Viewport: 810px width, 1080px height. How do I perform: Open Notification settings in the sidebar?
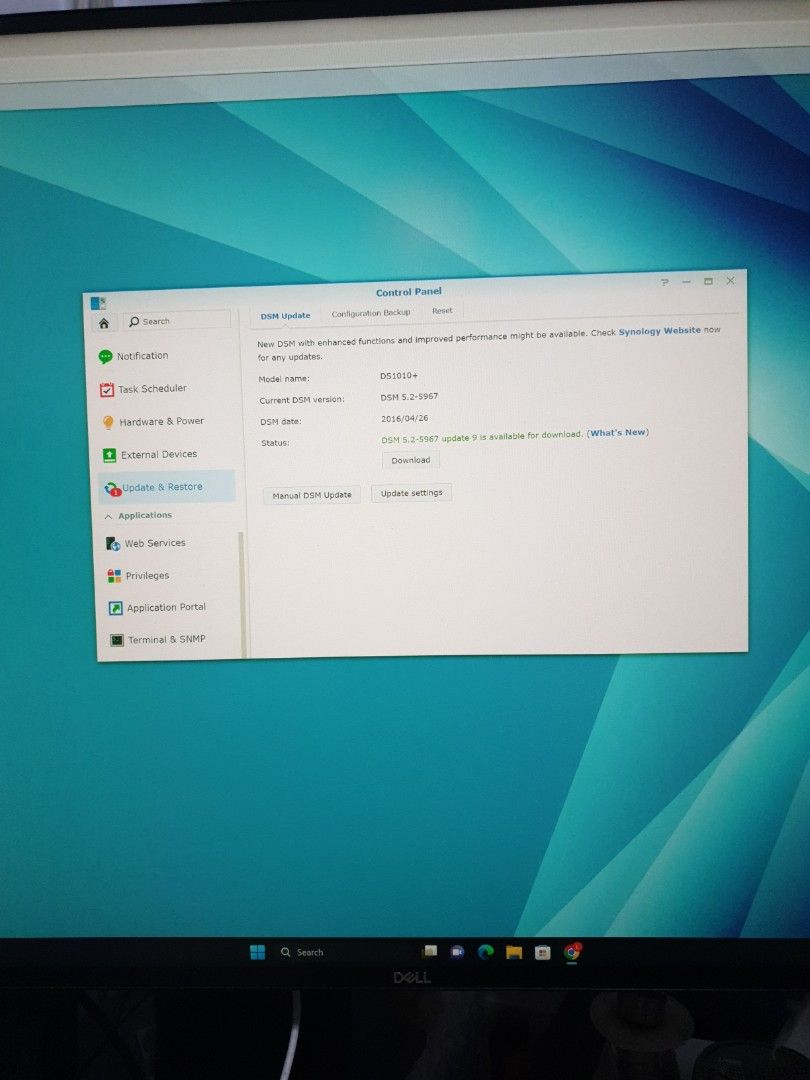tap(143, 356)
